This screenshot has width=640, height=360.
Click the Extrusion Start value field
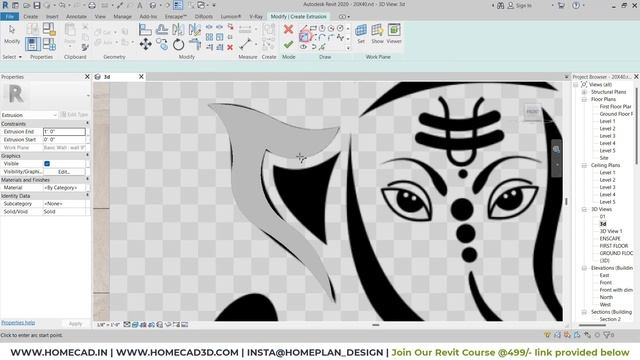(x=64, y=140)
